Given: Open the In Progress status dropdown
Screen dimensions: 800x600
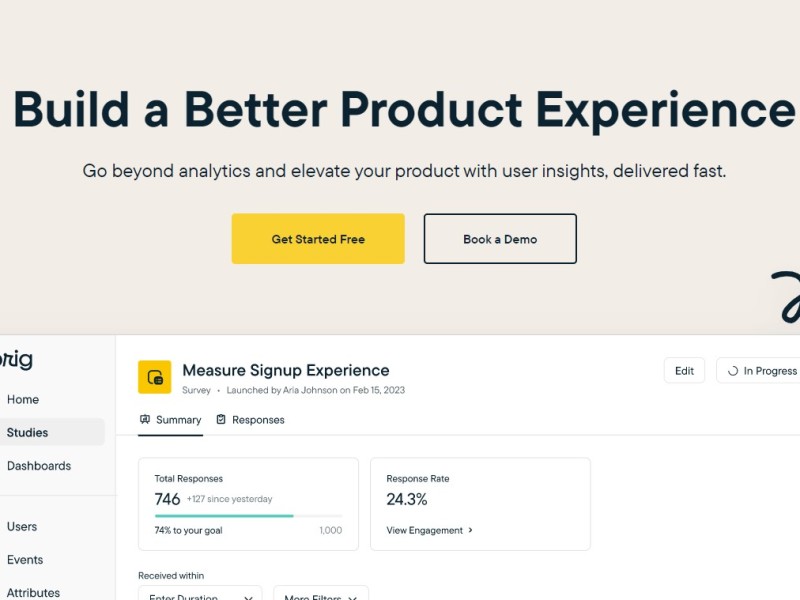Looking at the screenshot, I should (x=759, y=370).
